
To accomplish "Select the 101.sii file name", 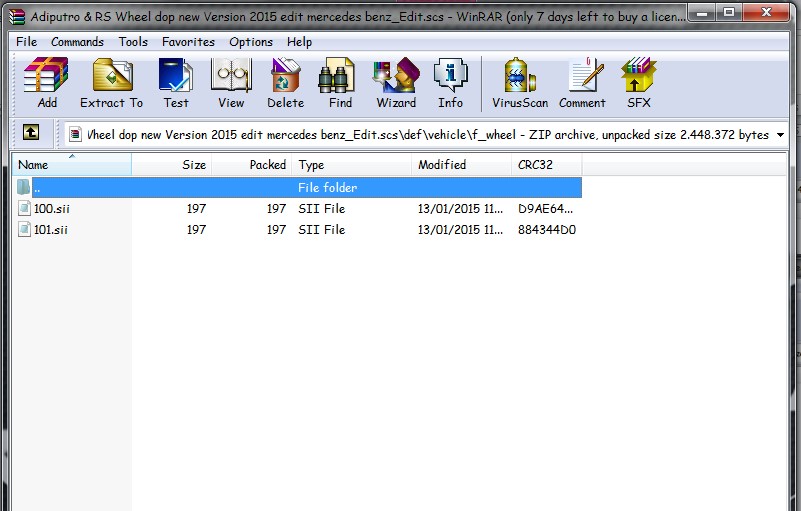I will click(x=51, y=229).
